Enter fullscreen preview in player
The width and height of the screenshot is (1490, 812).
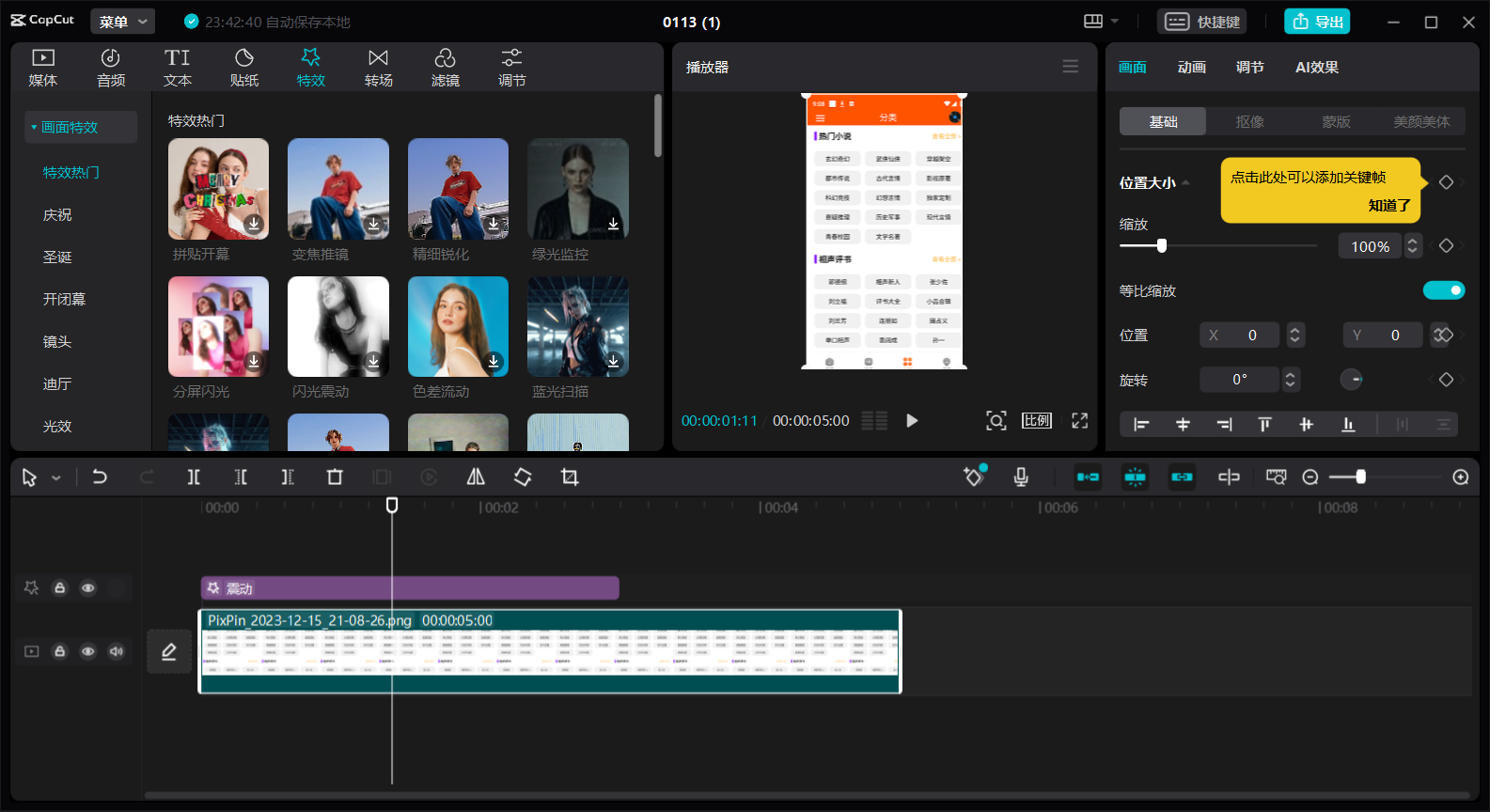pos(1079,421)
